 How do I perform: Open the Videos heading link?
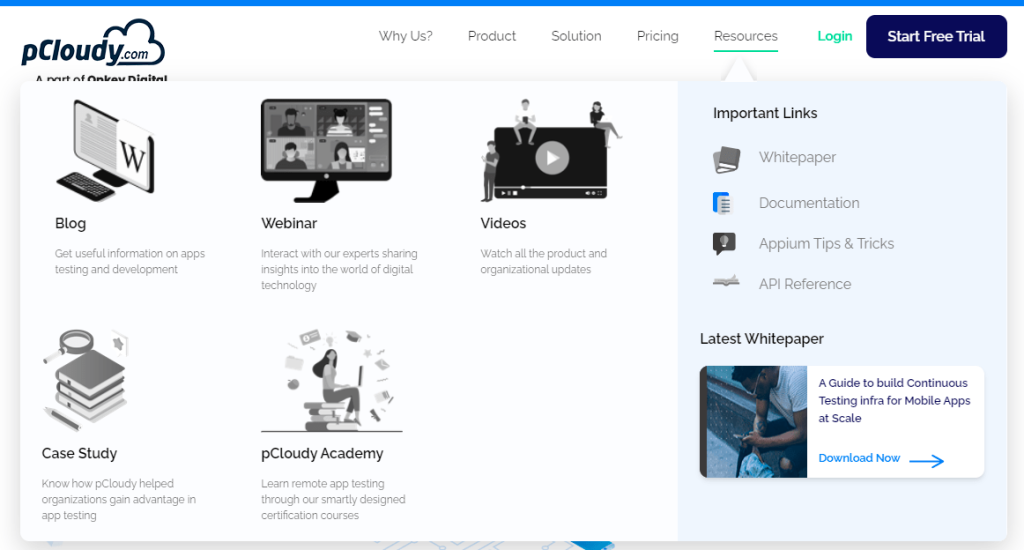[x=503, y=223]
